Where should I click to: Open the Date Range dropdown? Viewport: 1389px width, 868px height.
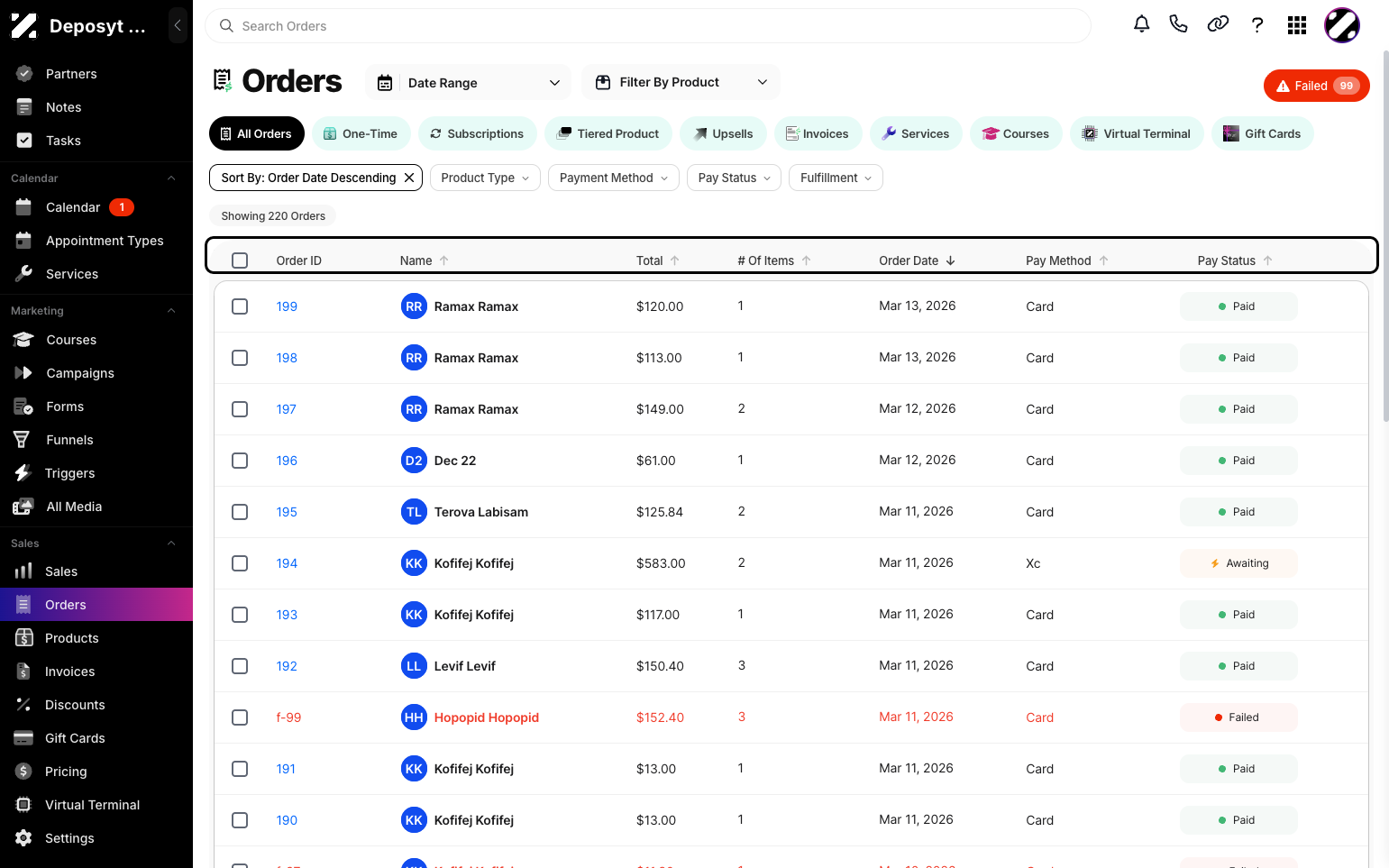point(469,83)
